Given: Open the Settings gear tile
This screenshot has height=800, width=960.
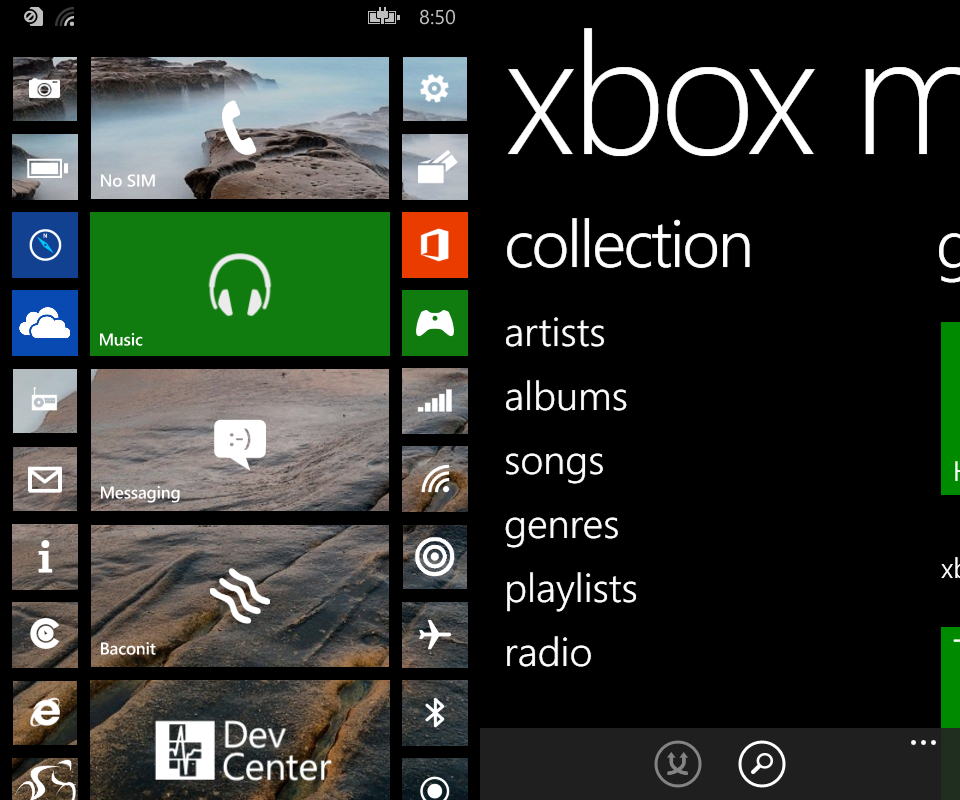Looking at the screenshot, I should click(x=435, y=90).
